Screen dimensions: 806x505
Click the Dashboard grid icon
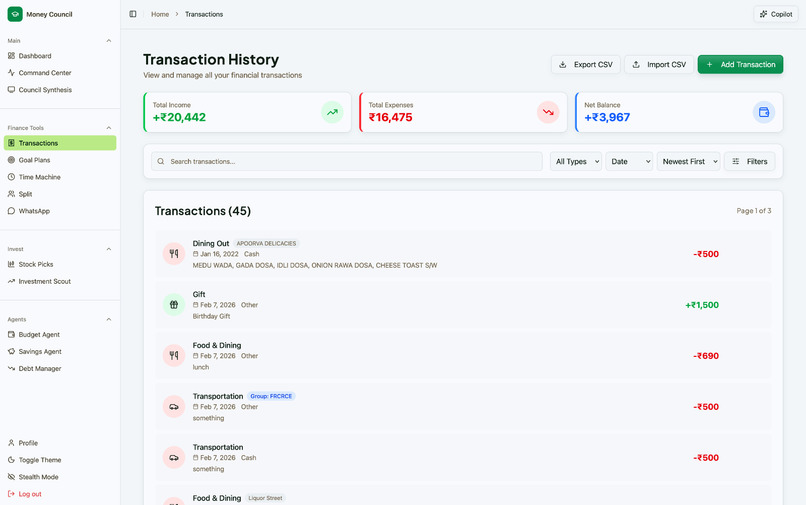[11, 56]
